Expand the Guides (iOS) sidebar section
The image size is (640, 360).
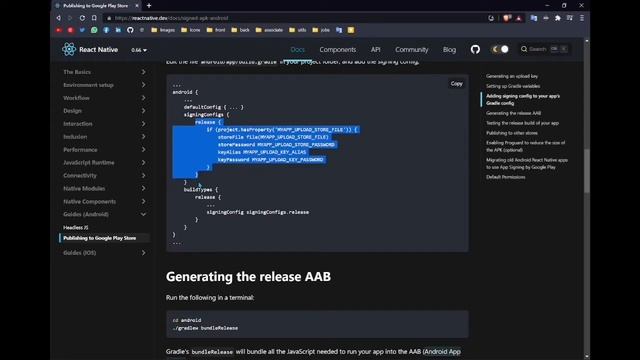tap(104, 253)
